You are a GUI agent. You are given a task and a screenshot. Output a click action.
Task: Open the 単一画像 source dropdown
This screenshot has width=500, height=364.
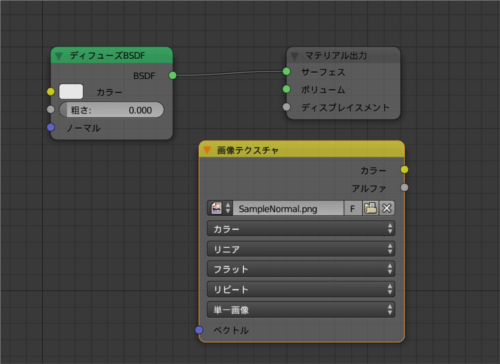pos(301,310)
